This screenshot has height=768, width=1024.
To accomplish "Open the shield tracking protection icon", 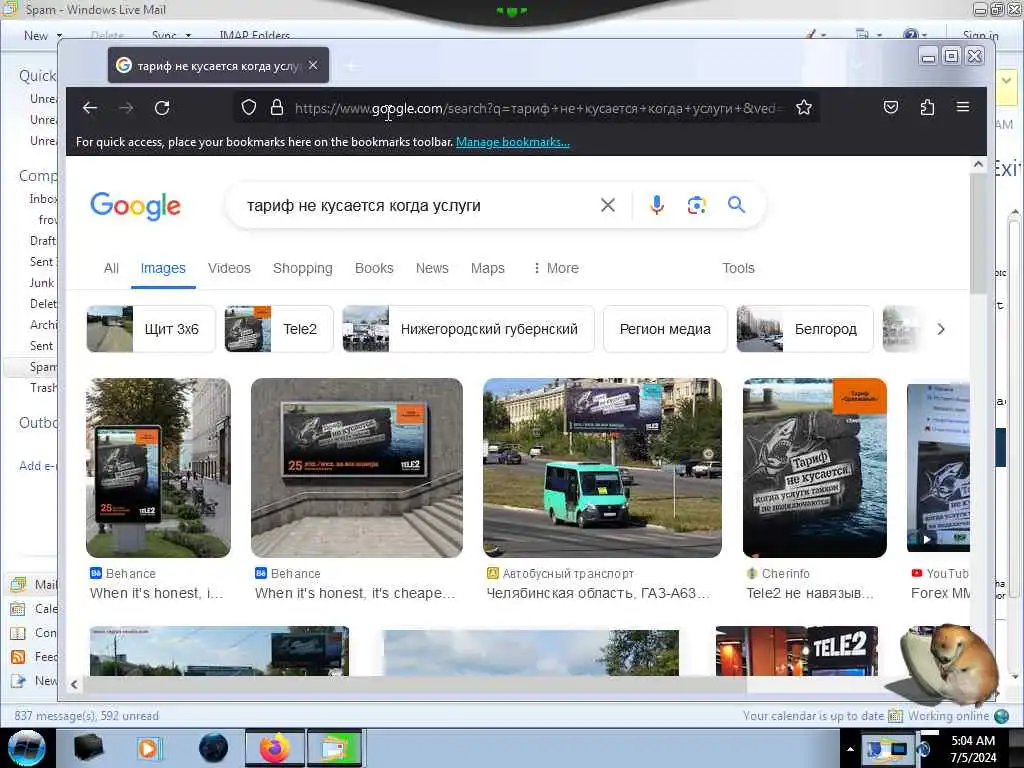I will [x=249, y=107].
